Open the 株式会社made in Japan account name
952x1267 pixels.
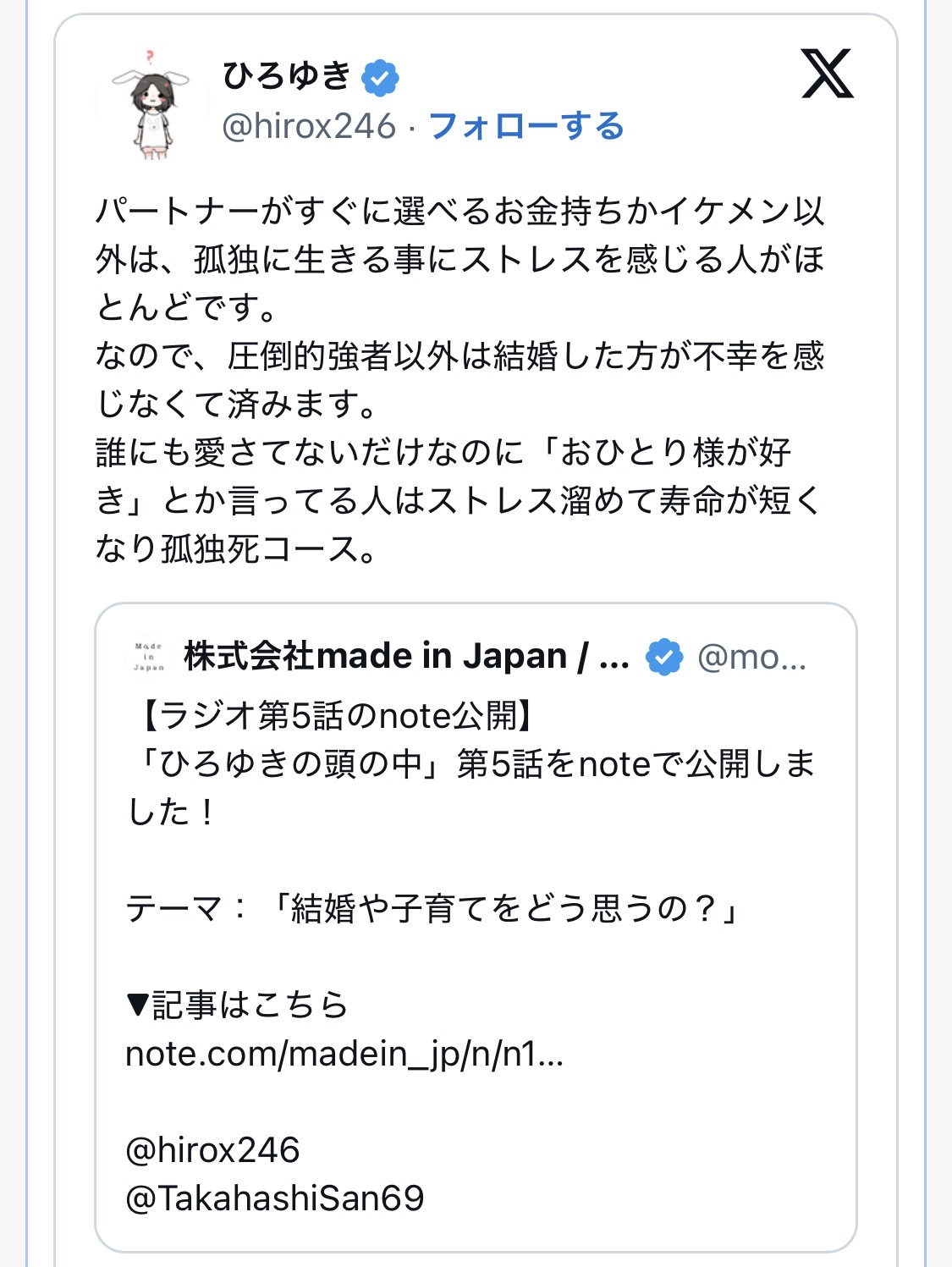(x=406, y=657)
